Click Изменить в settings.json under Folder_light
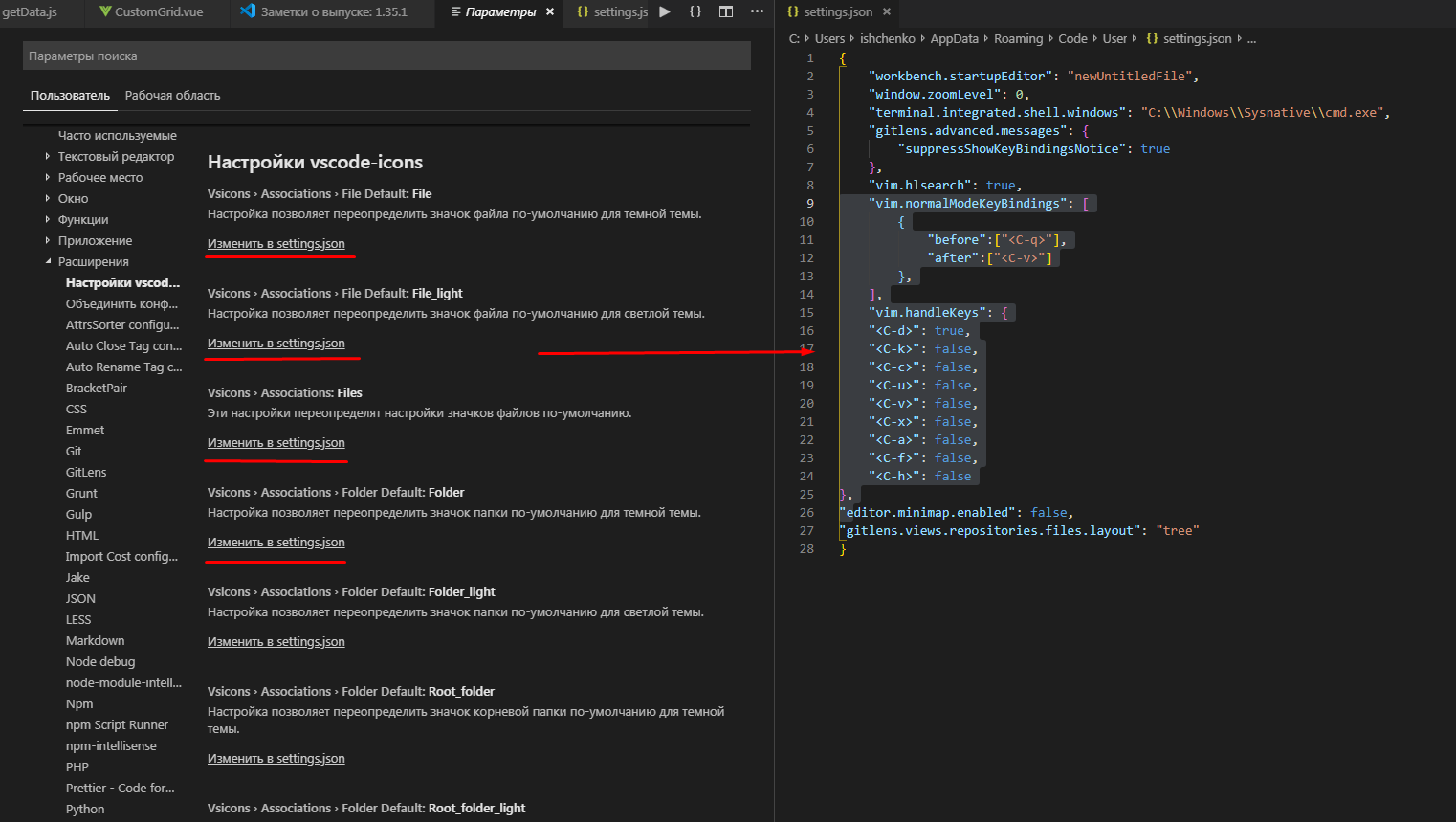The height and width of the screenshot is (822, 1456). [x=276, y=641]
